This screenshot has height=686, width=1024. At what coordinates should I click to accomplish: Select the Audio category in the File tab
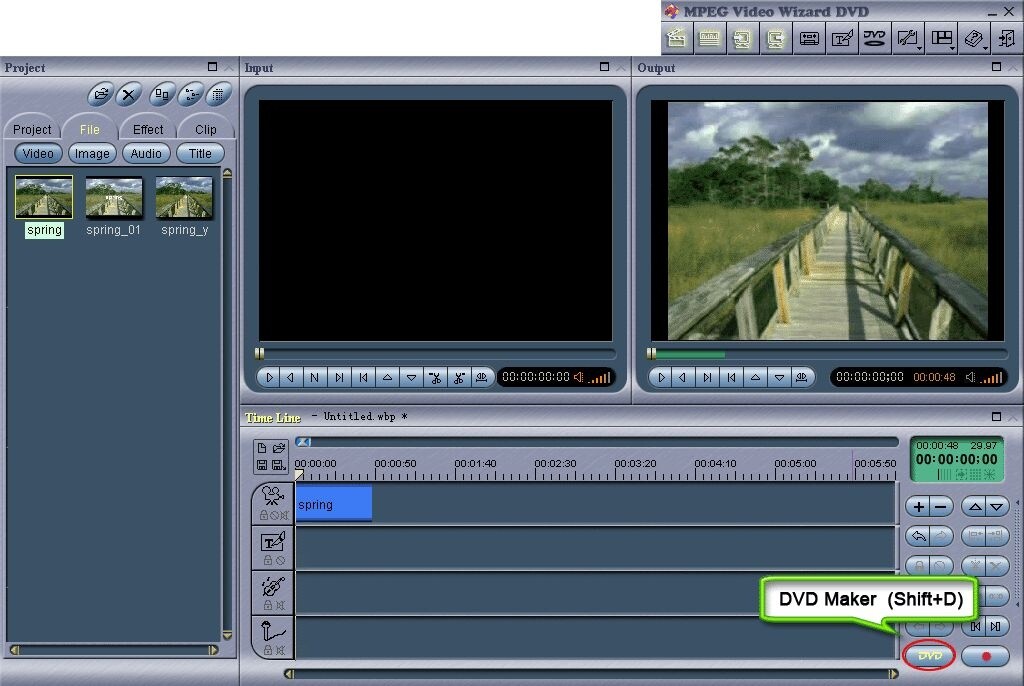(x=146, y=153)
